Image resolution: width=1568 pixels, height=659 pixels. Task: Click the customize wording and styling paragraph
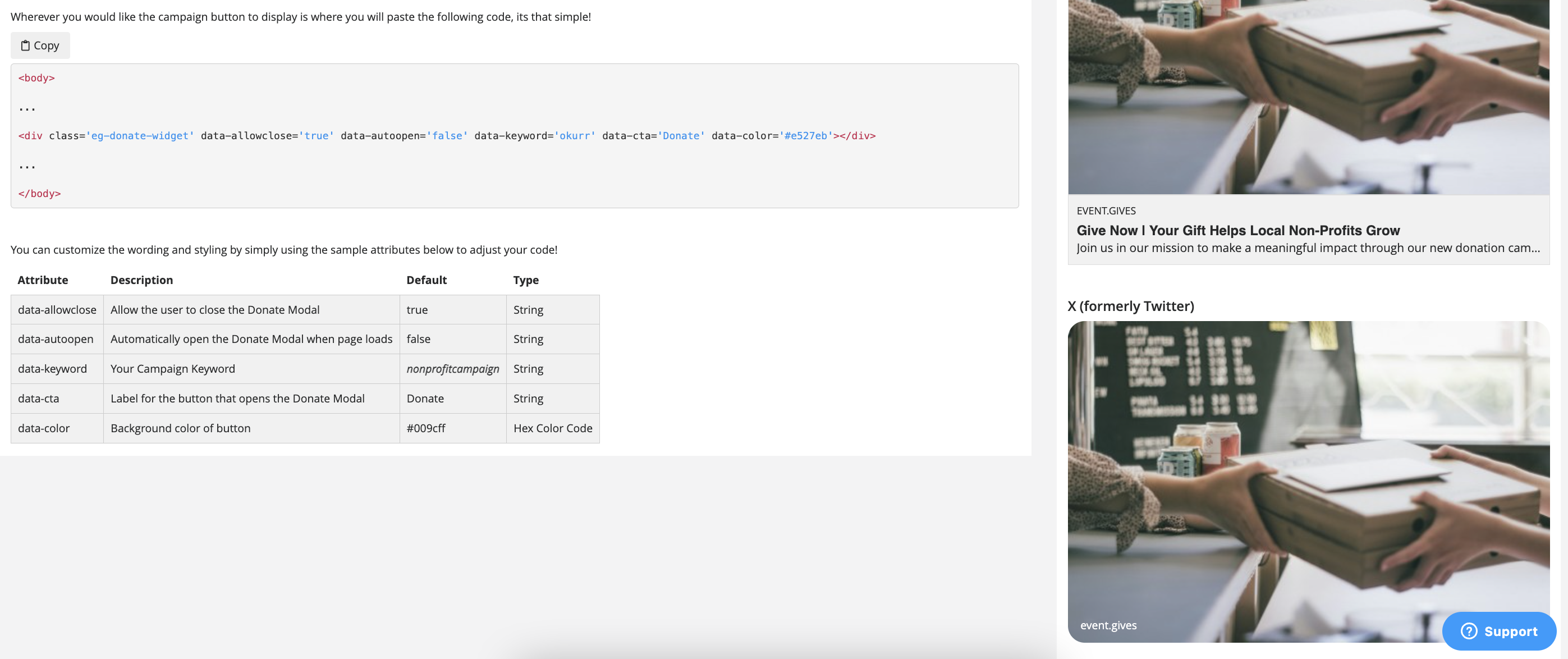coord(283,250)
